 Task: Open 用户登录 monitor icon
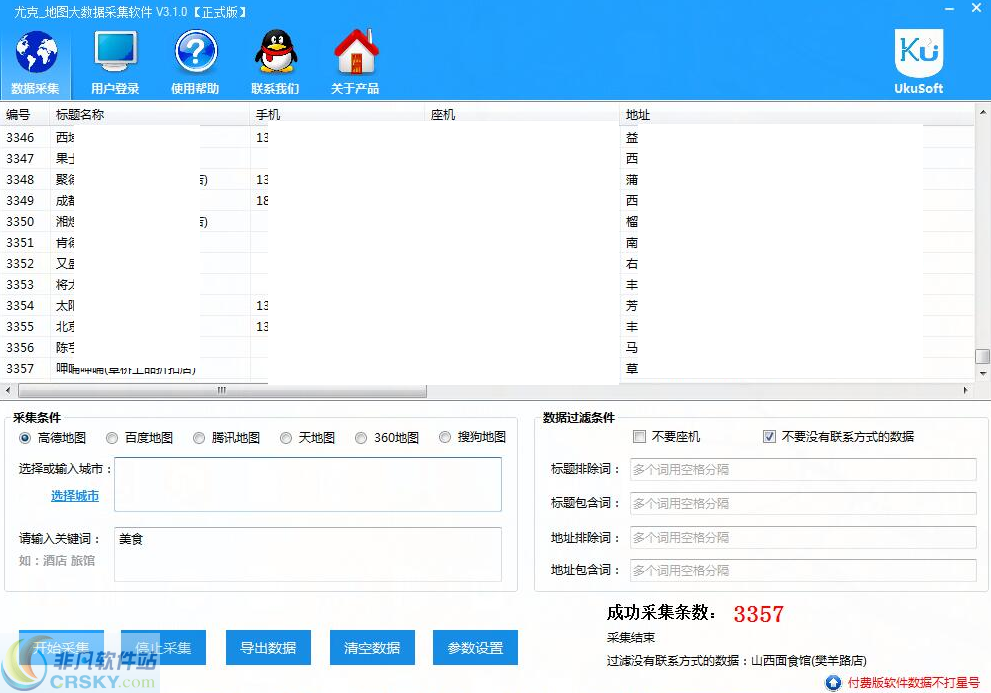[115, 62]
